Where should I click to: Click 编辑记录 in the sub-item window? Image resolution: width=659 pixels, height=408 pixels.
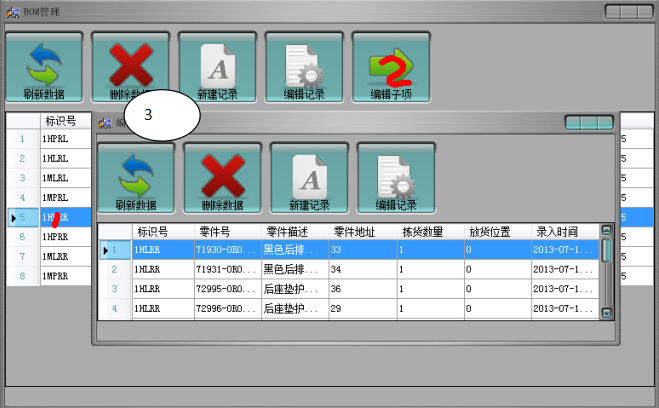[396, 178]
